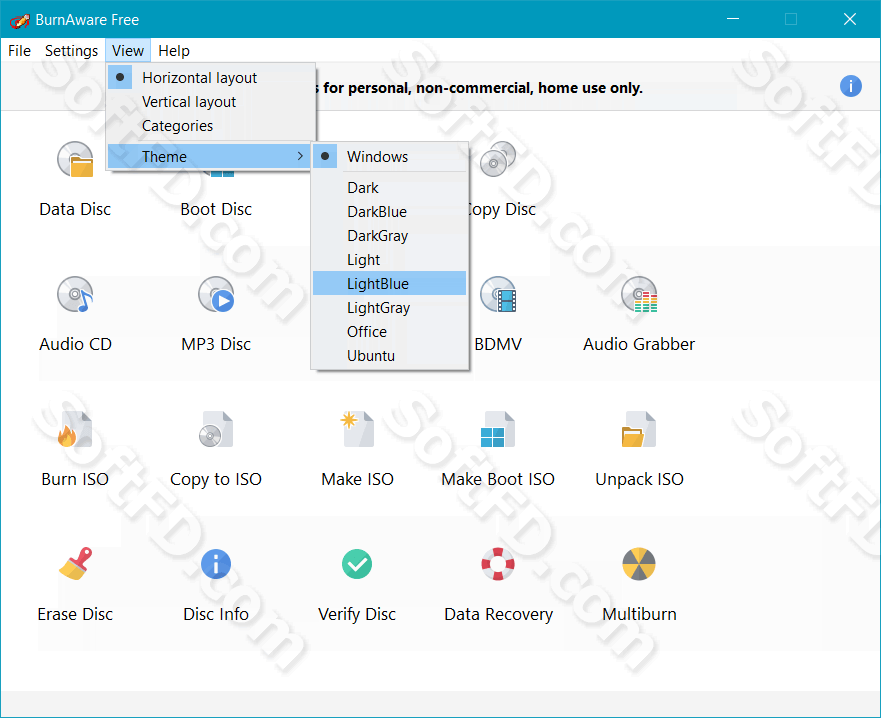
Task: Open the Multiburn tool
Action: click(639, 584)
